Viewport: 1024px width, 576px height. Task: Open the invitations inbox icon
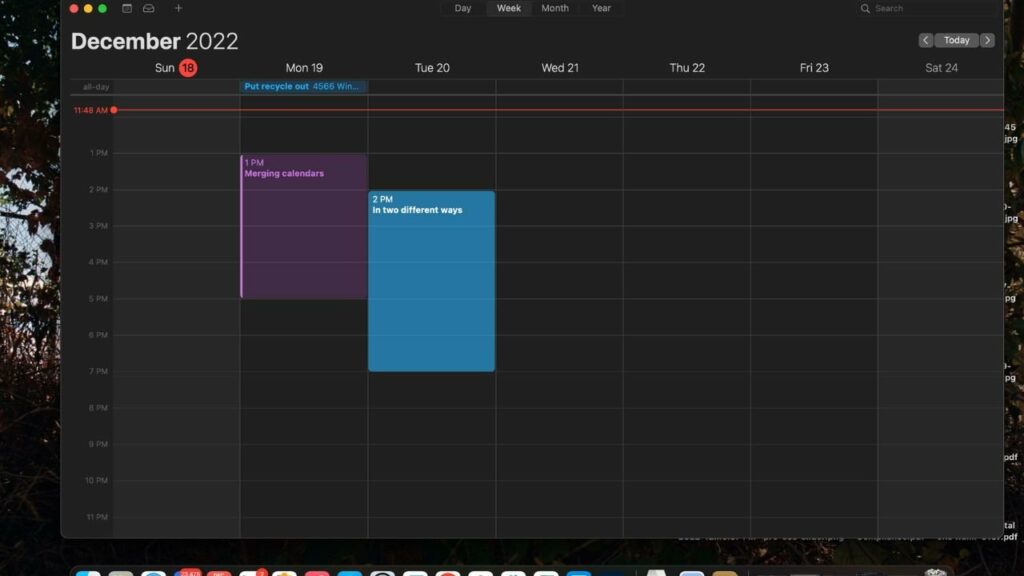[149, 8]
